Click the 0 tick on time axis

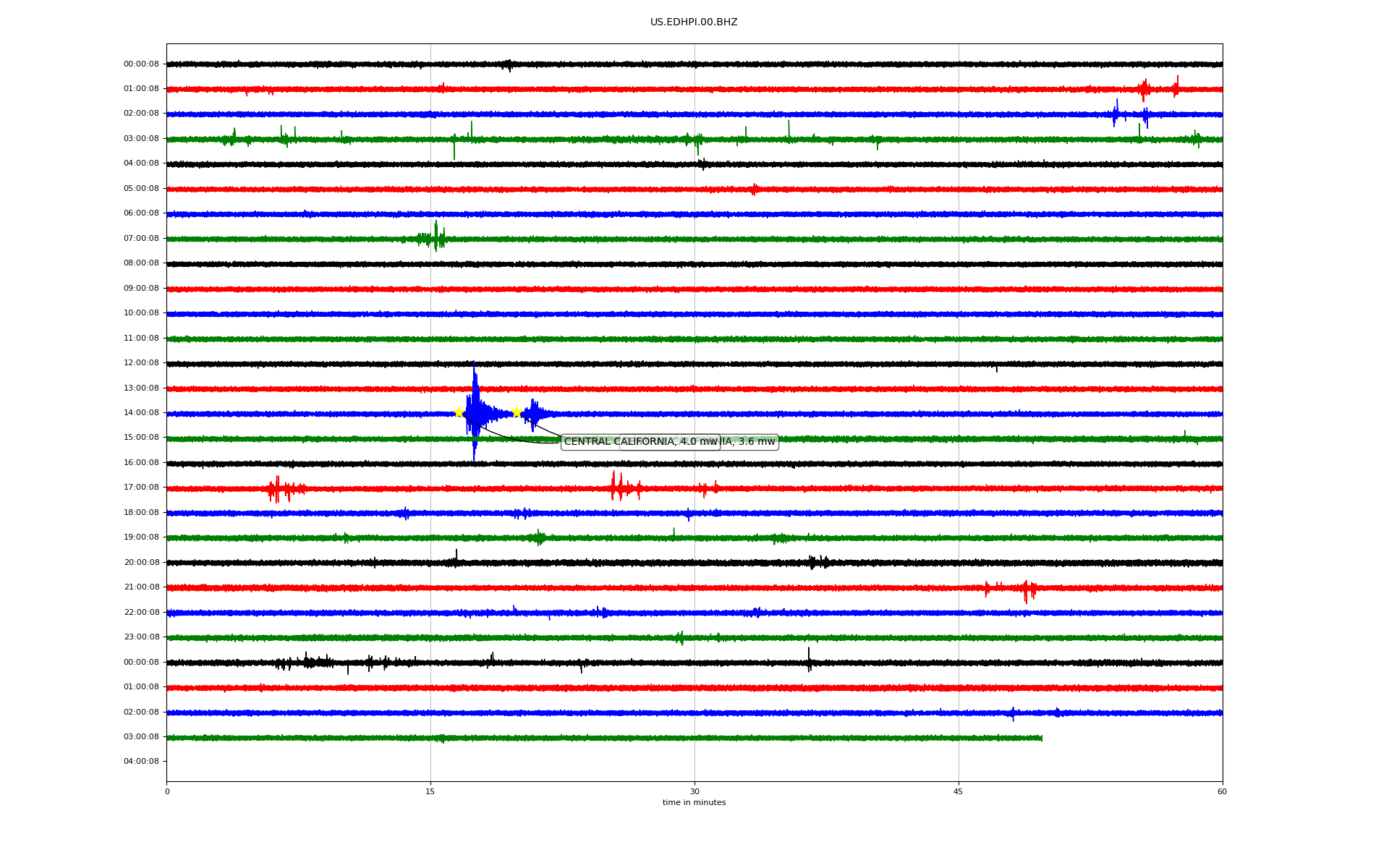pyautogui.click(x=167, y=791)
